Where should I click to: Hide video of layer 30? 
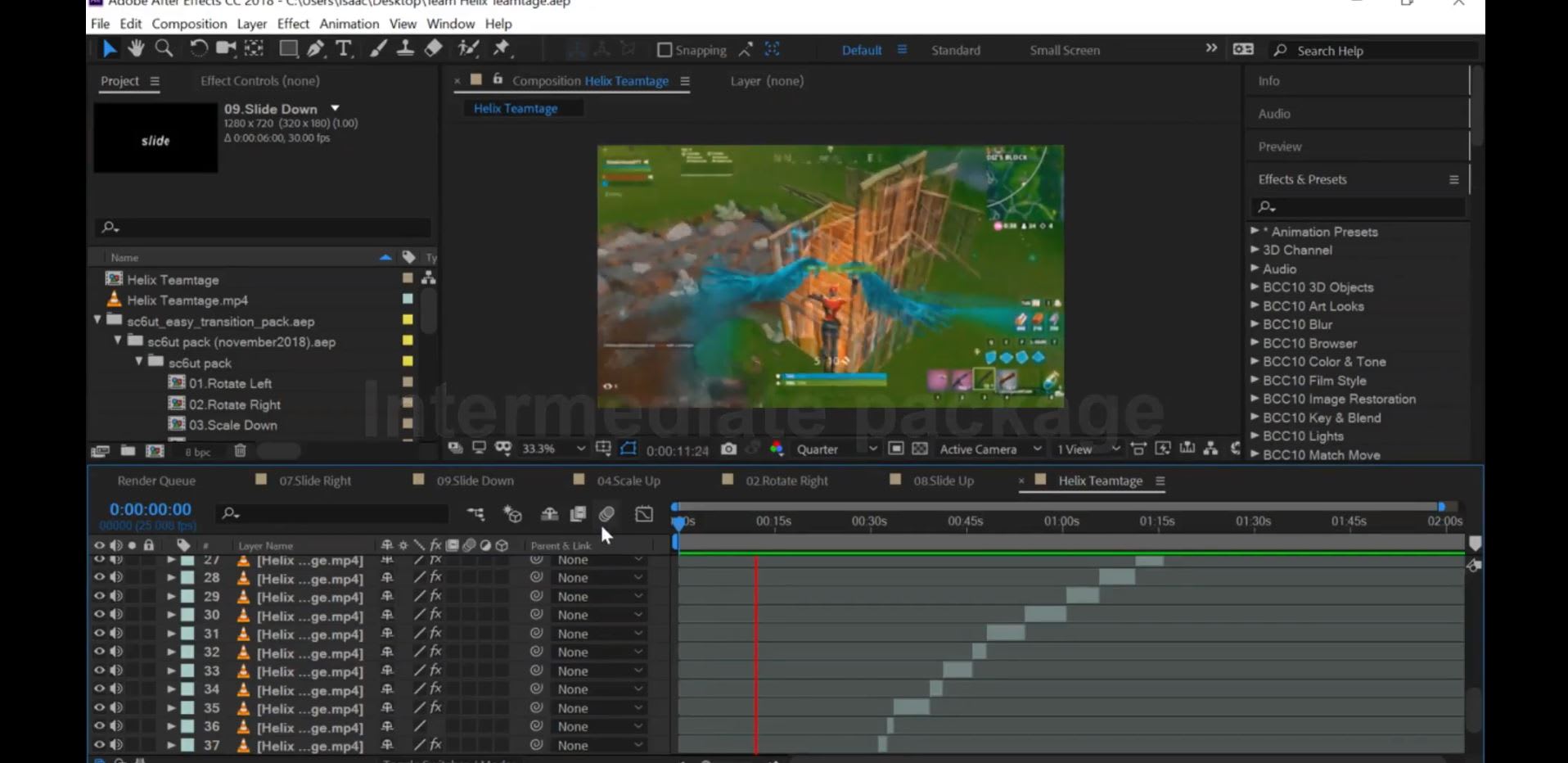pyautogui.click(x=99, y=615)
